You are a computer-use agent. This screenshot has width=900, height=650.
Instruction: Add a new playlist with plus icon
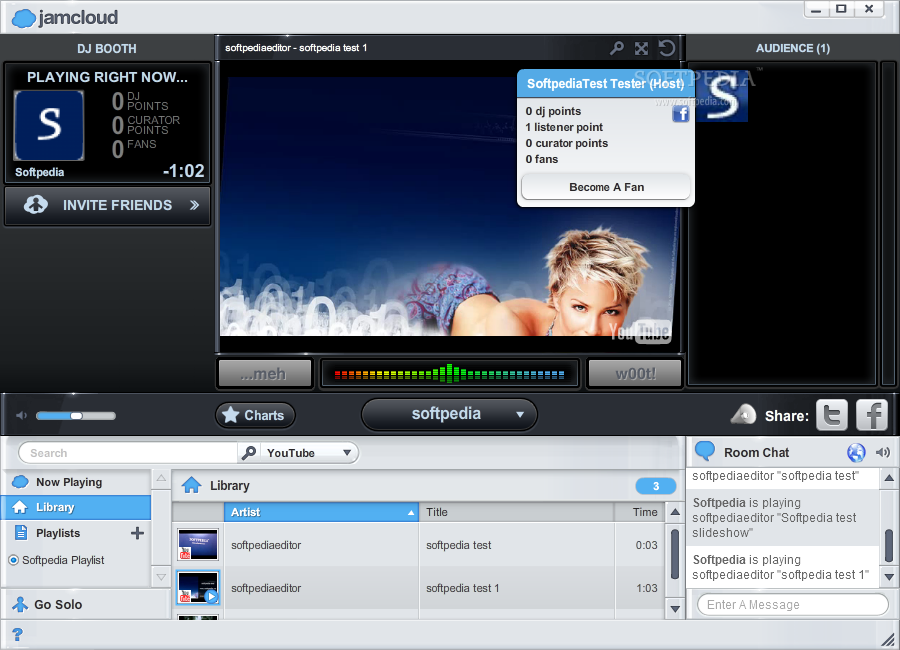[x=137, y=533]
